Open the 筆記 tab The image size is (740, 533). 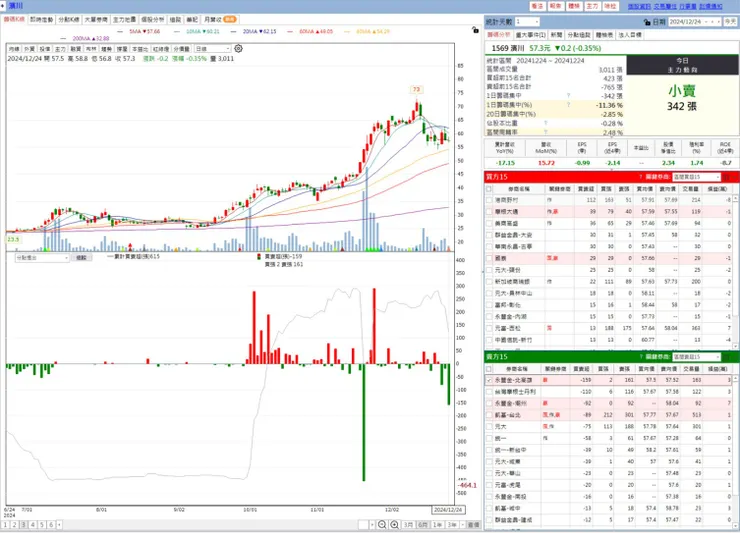(192, 19)
